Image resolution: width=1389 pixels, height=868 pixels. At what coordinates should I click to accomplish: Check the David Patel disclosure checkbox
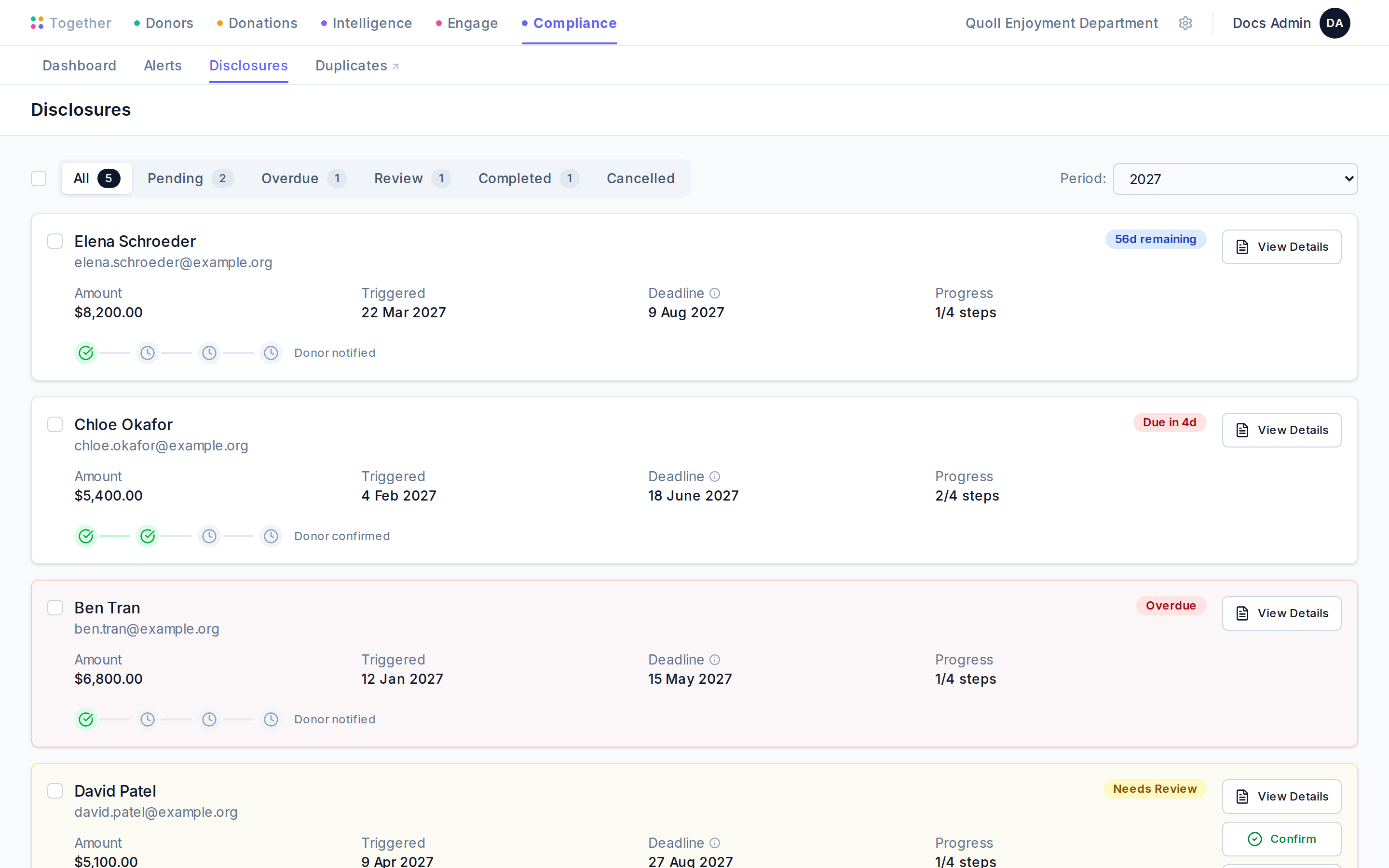pos(55,790)
